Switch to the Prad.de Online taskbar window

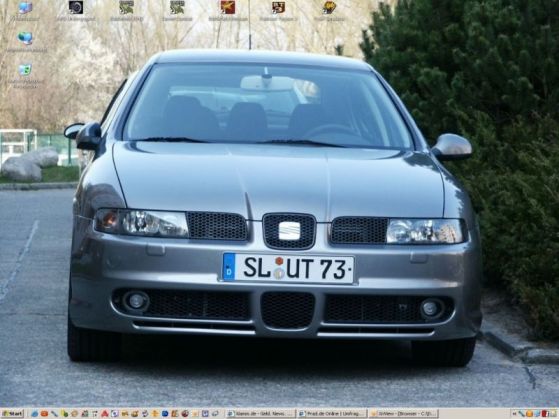[x=333, y=414]
